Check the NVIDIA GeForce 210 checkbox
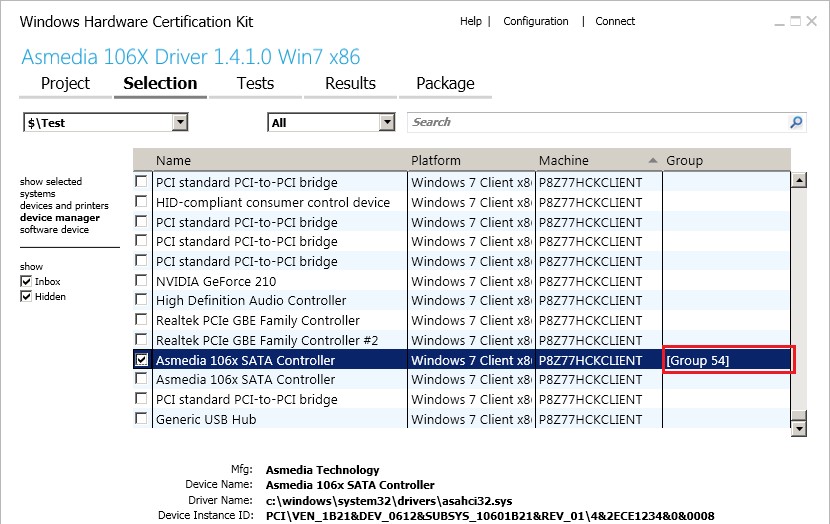 click(141, 281)
